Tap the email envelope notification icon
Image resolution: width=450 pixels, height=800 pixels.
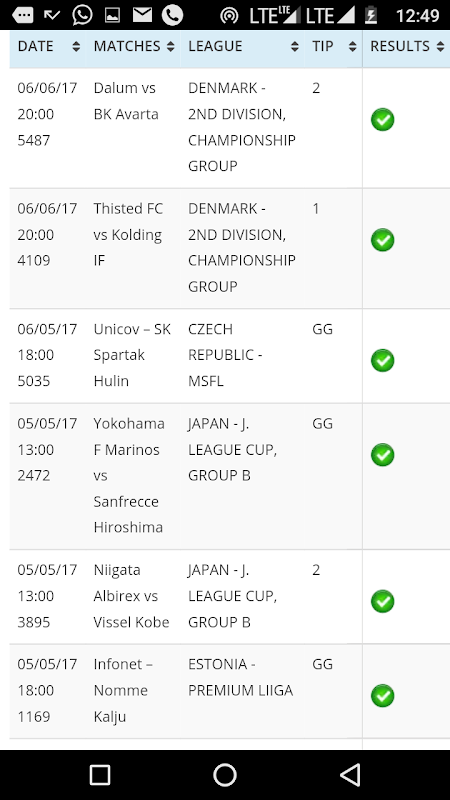[x=142, y=15]
